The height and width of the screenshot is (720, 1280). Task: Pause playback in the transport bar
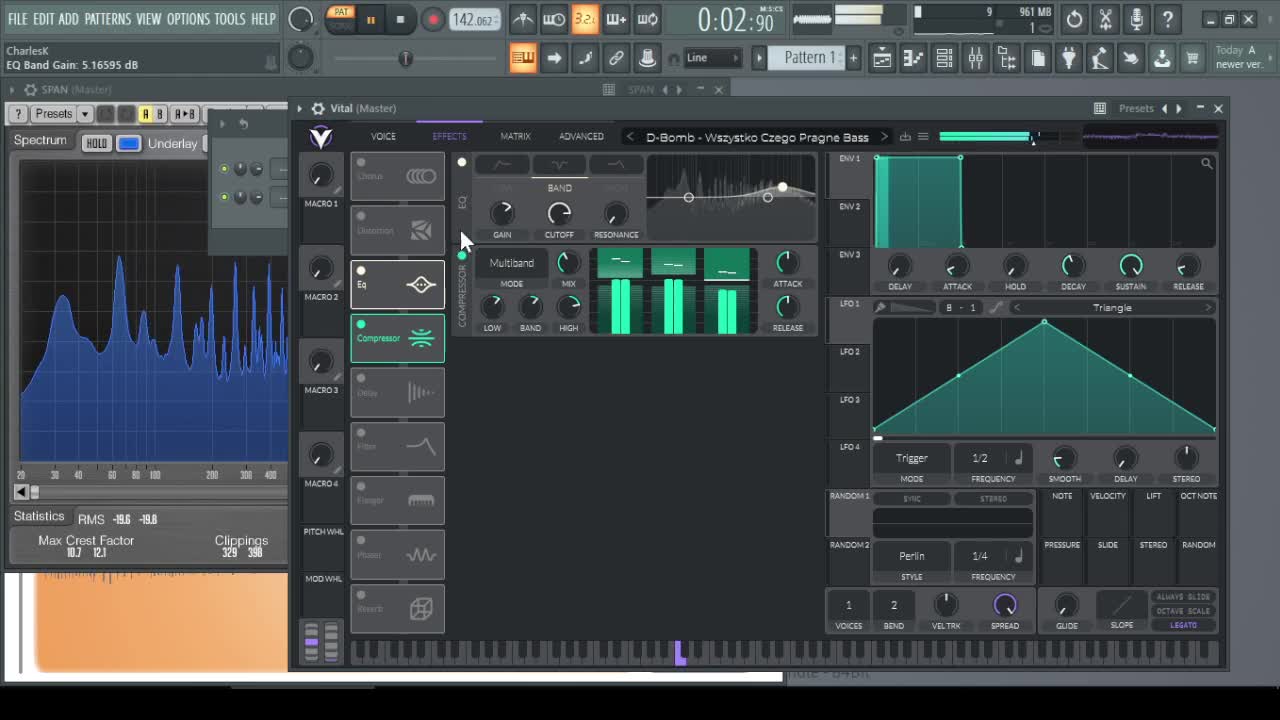[x=370, y=20]
